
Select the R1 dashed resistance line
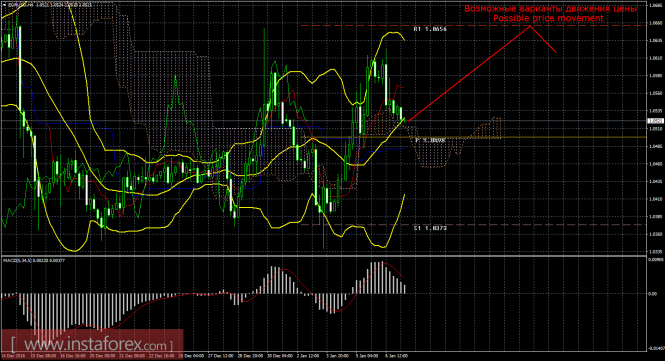click(473, 26)
